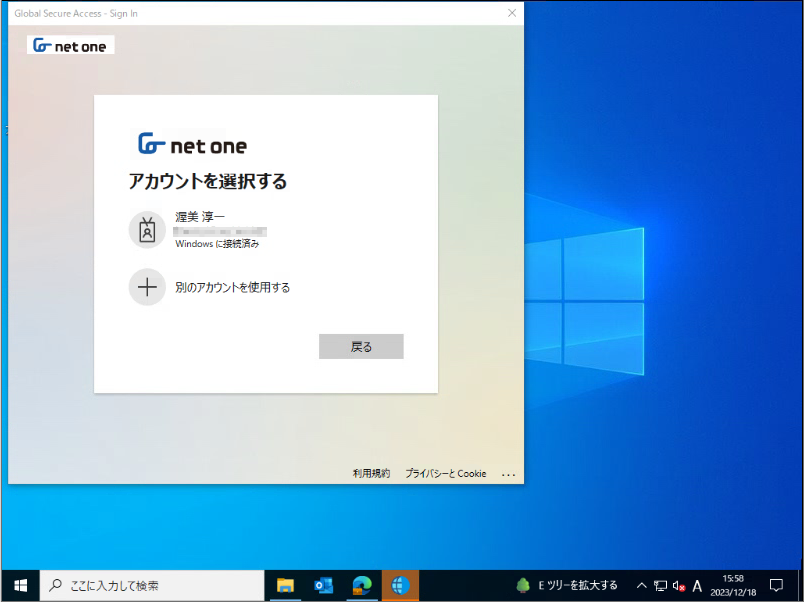The image size is (804, 602).
Task: Click the ここに入力して検索 taskbar search box
Action: [152, 585]
